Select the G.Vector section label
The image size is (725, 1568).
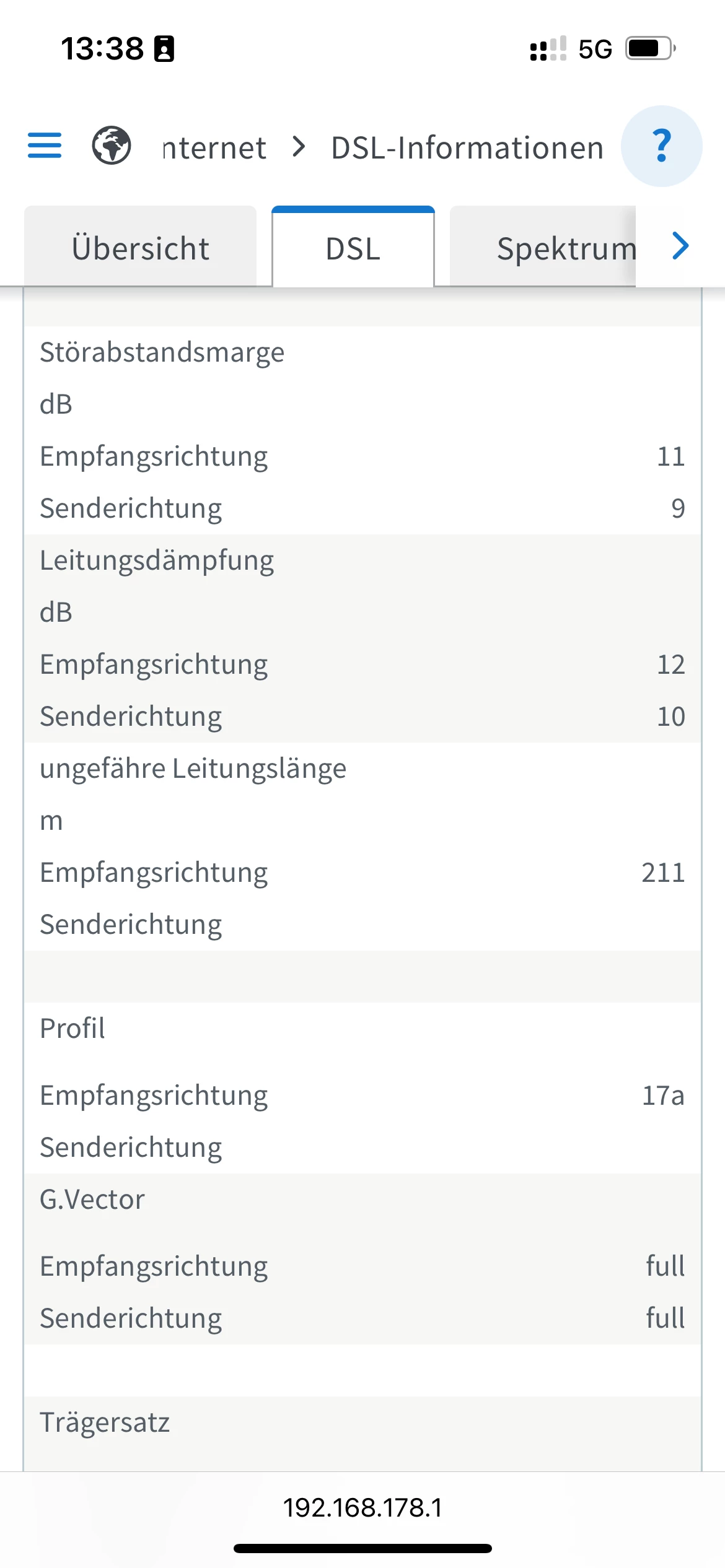point(92,1200)
